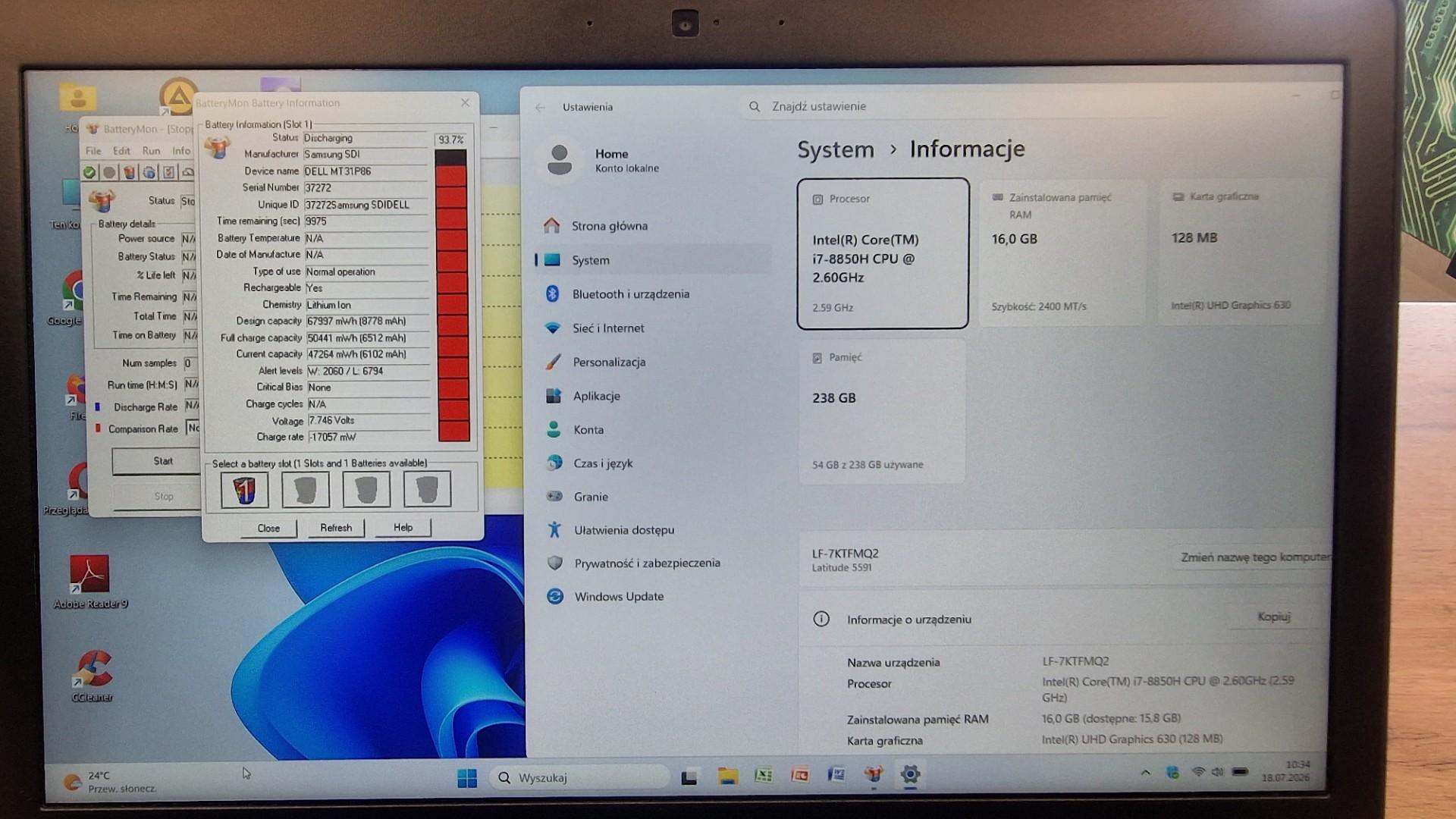1456x819 pixels.
Task: Open Czas i język settings
Action: point(603,463)
